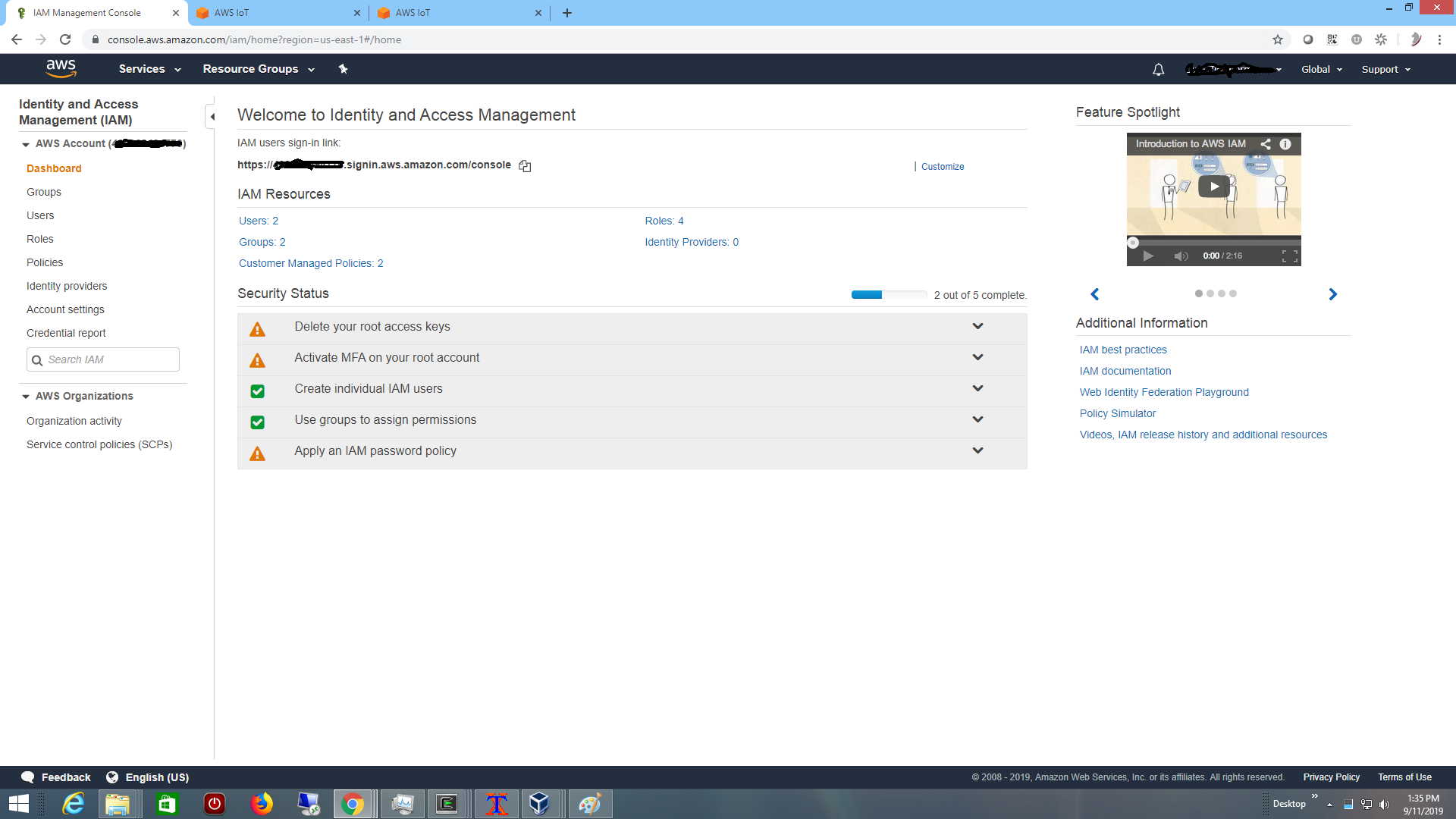This screenshot has width=1456, height=819.
Task: Switch to the second AWS IoT tab
Action: pos(460,13)
